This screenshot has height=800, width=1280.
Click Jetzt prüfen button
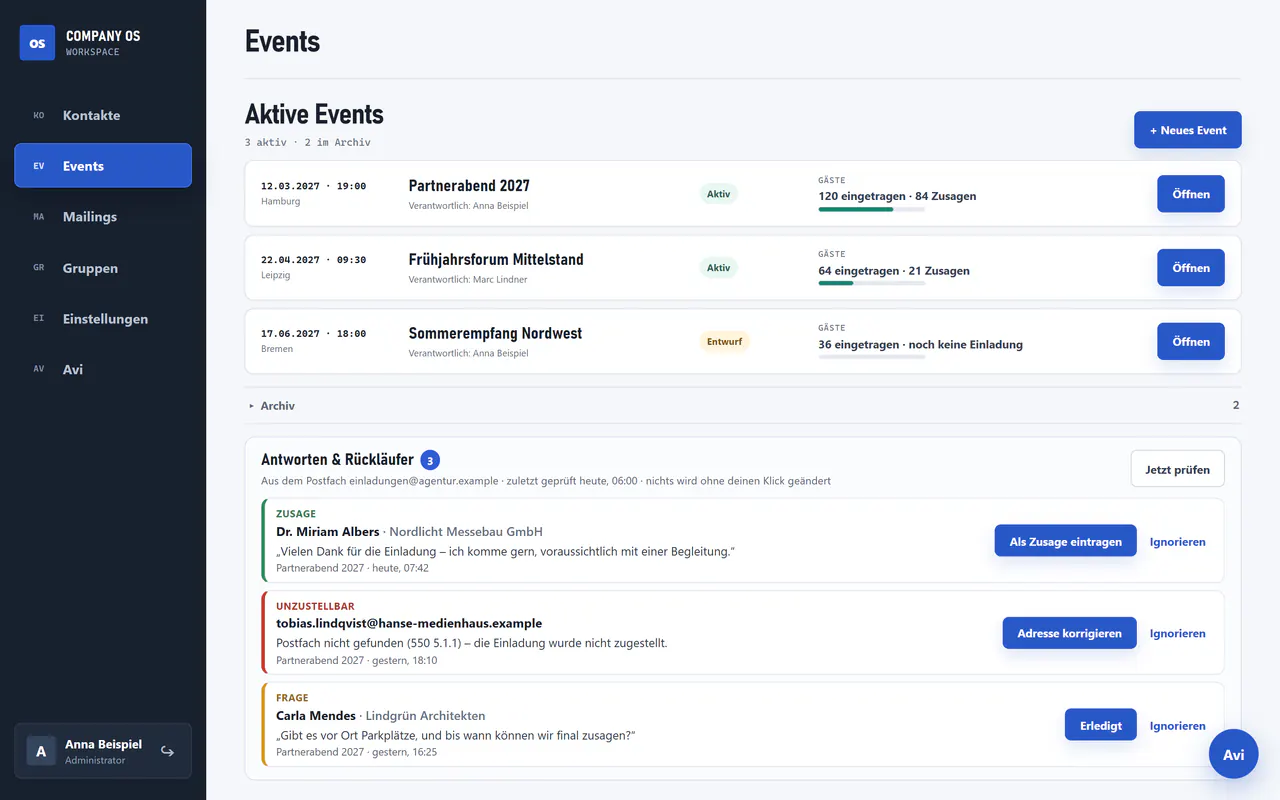tap(1177, 469)
